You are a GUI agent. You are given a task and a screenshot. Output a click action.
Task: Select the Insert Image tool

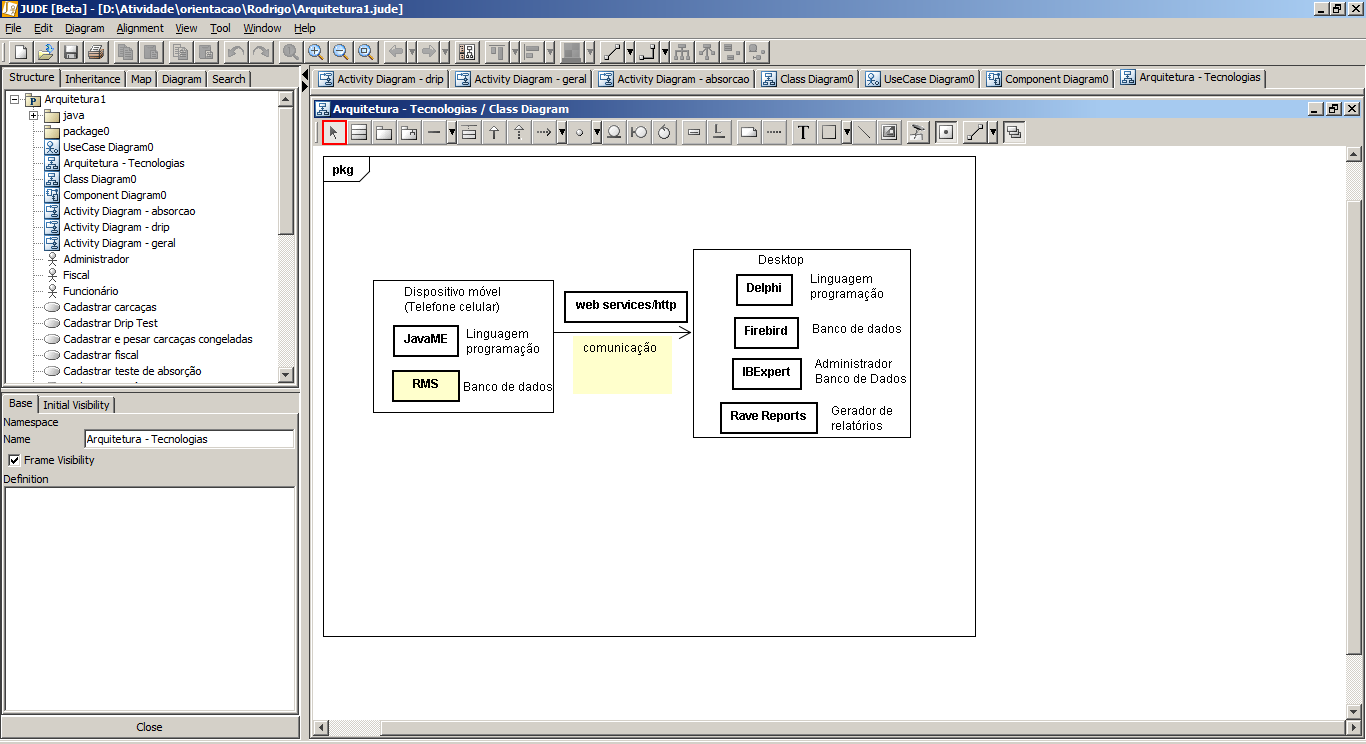point(889,132)
